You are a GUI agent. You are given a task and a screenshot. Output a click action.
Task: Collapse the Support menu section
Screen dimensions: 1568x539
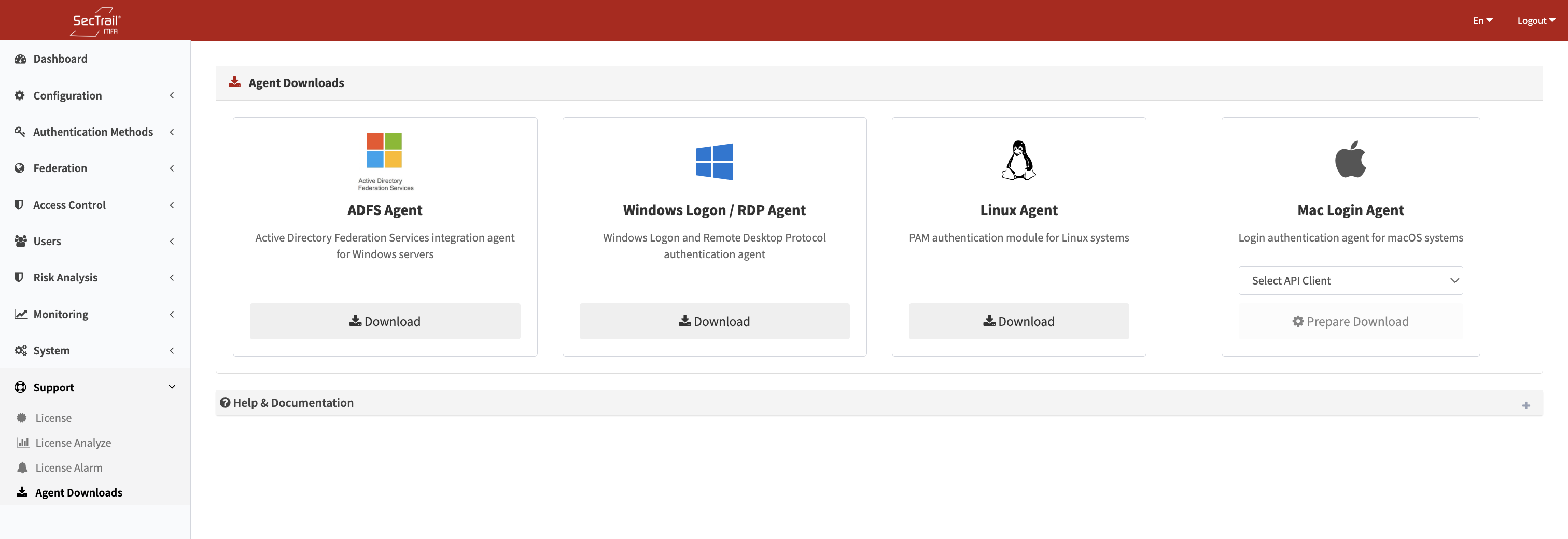(x=172, y=387)
